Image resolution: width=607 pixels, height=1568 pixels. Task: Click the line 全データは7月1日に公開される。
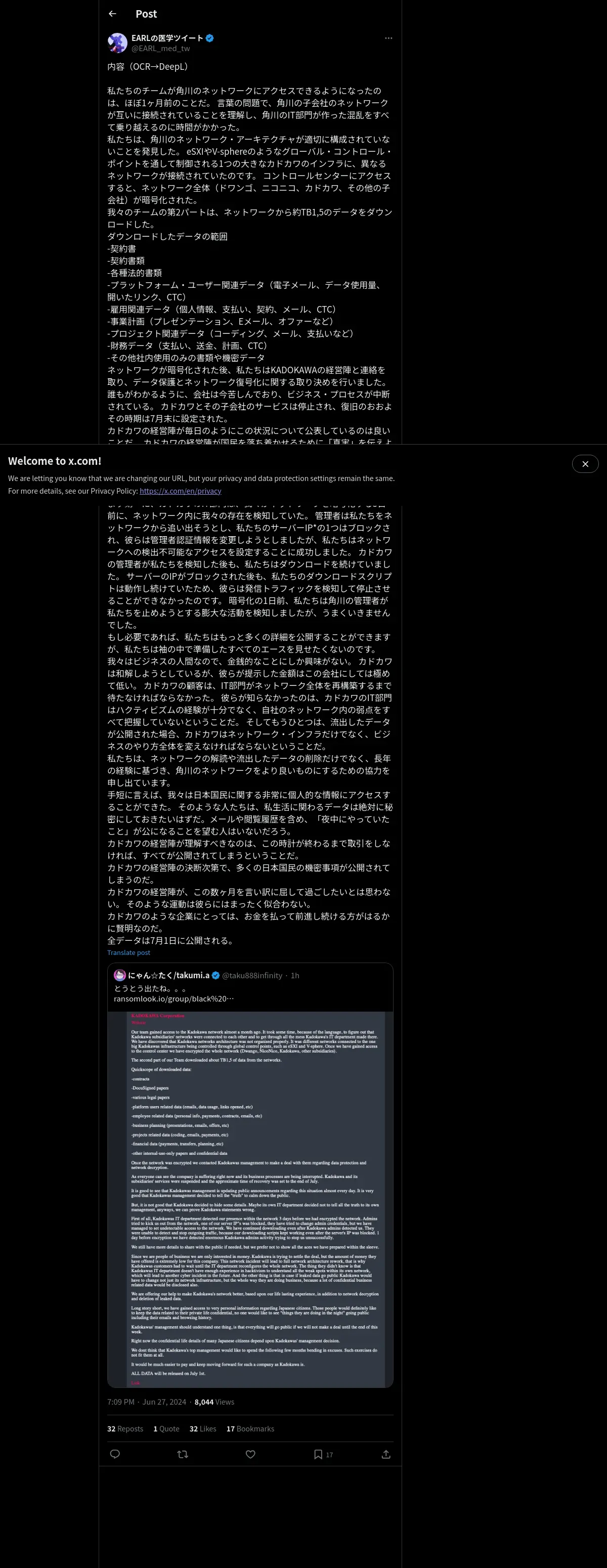(x=171, y=940)
